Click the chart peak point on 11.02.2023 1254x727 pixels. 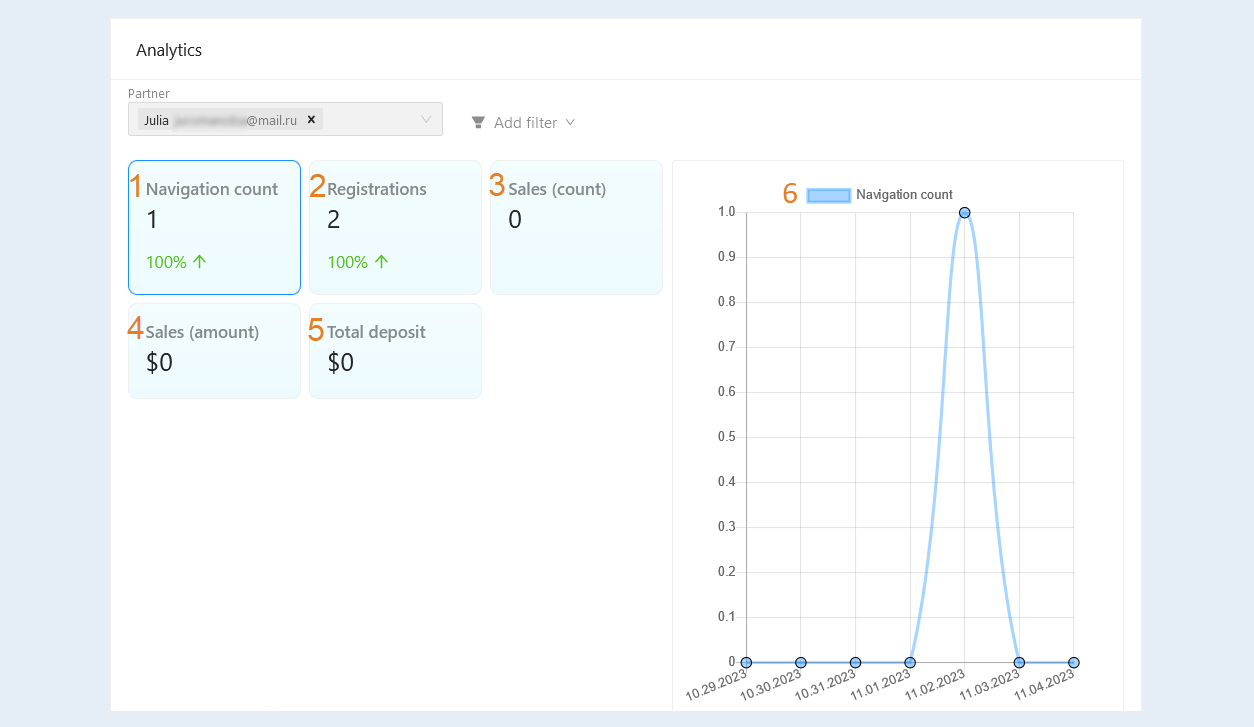click(x=964, y=212)
